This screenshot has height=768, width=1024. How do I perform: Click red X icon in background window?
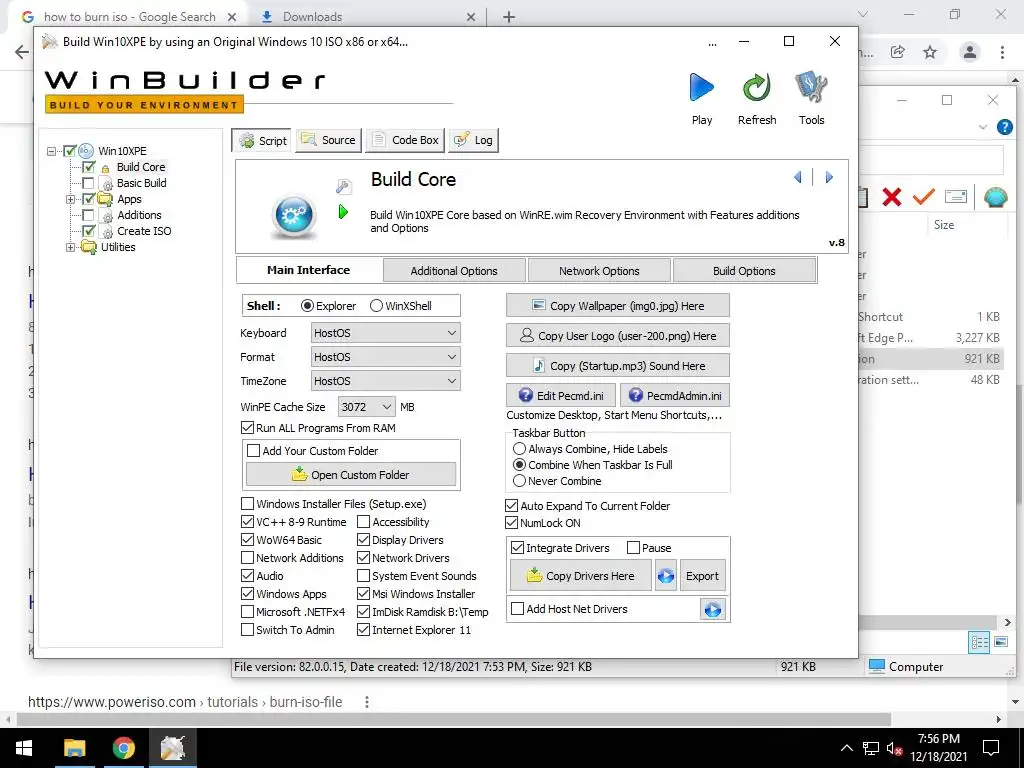[x=891, y=197]
